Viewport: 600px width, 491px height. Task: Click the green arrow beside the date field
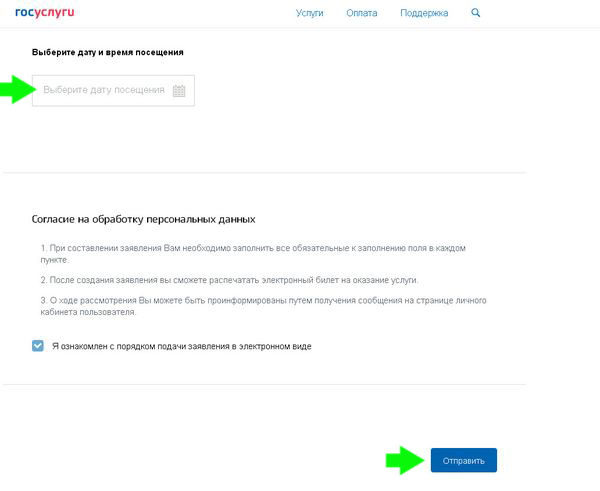(x=18, y=90)
